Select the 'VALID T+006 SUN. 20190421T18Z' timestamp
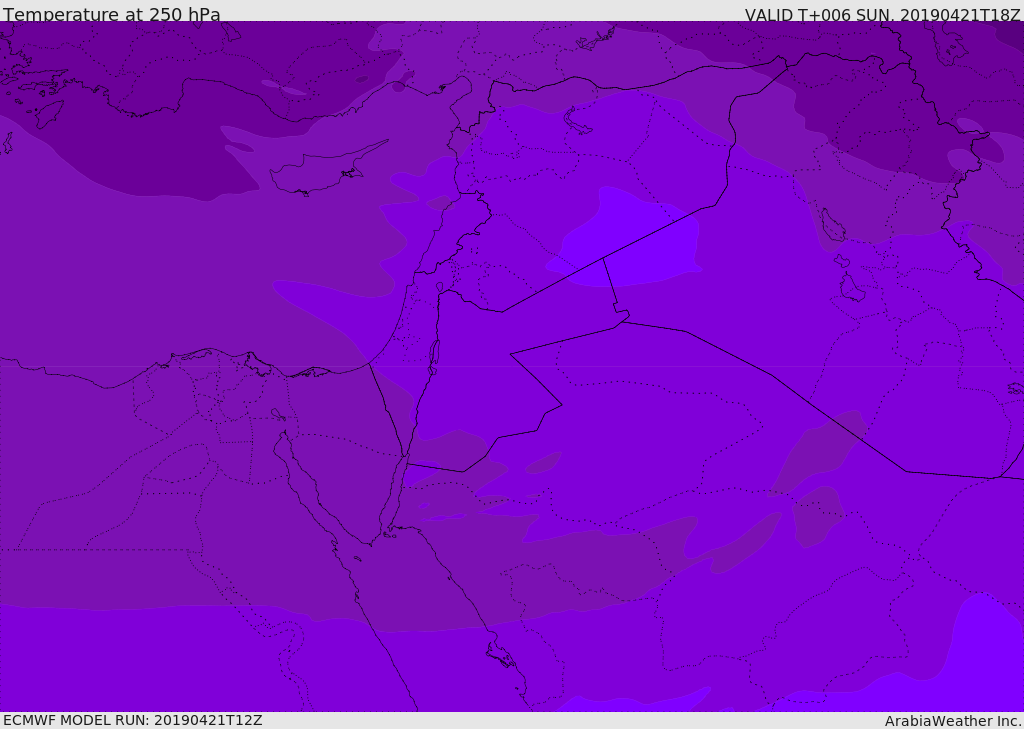This screenshot has width=1024, height=729. tap(883, 14)
